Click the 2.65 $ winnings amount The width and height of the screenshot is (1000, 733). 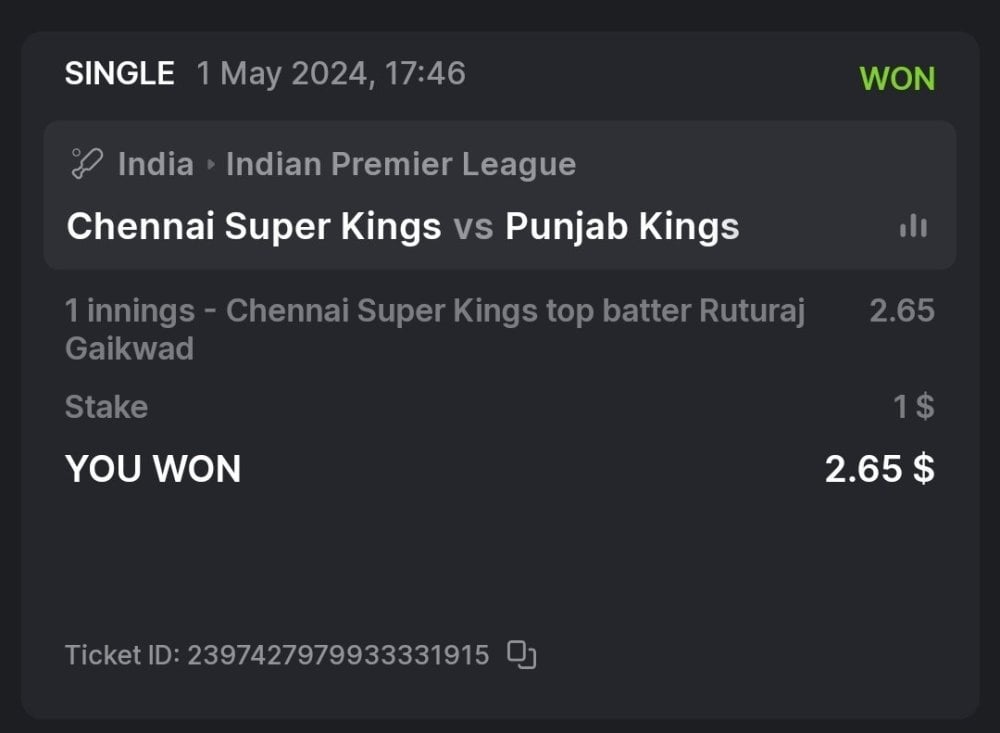pyautogui.click(x=879, y=468)
